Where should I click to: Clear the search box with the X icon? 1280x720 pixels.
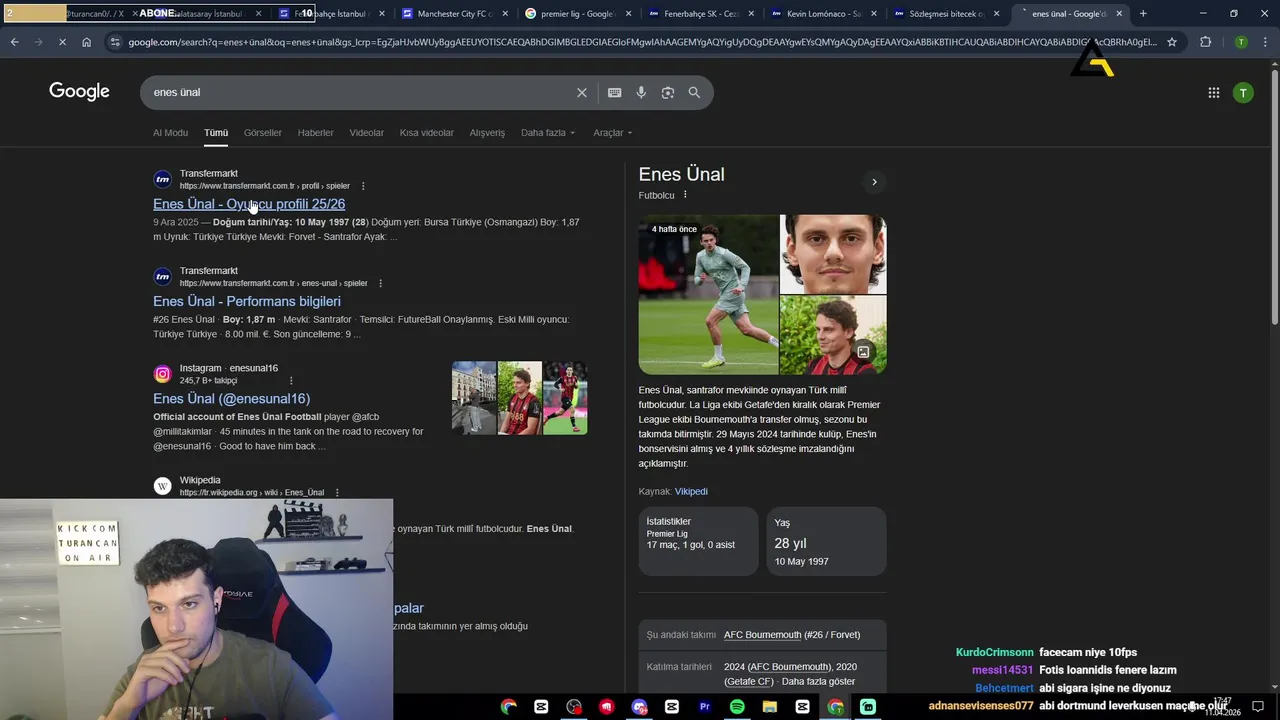point(582,92)
